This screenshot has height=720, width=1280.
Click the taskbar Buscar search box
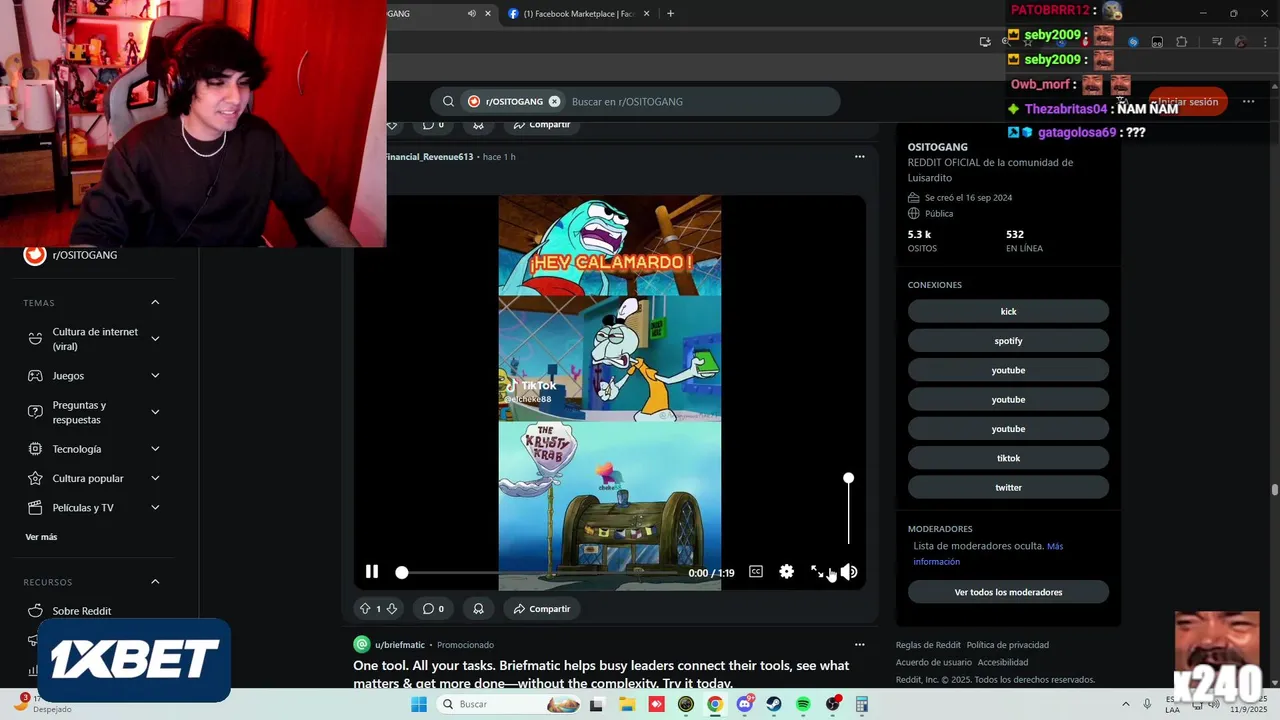(x=508, y=704)
